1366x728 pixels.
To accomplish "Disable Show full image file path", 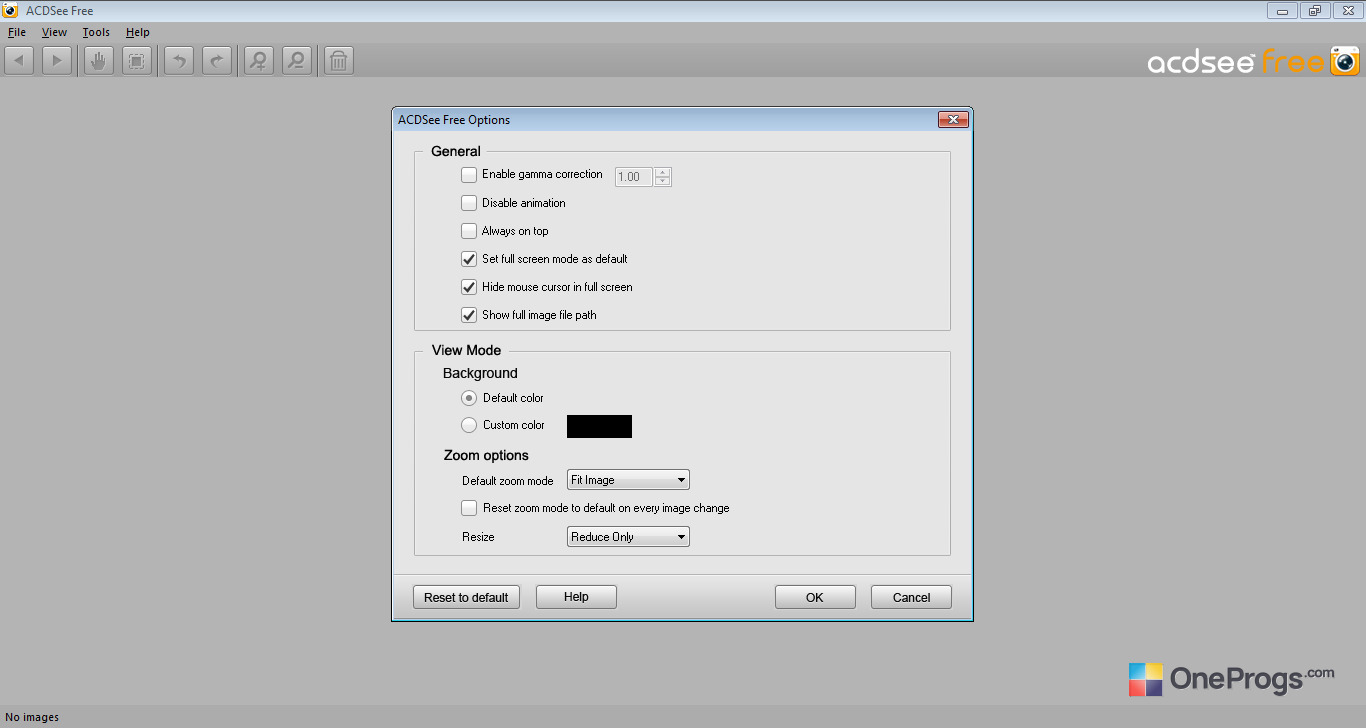I will tap(469, 315).
